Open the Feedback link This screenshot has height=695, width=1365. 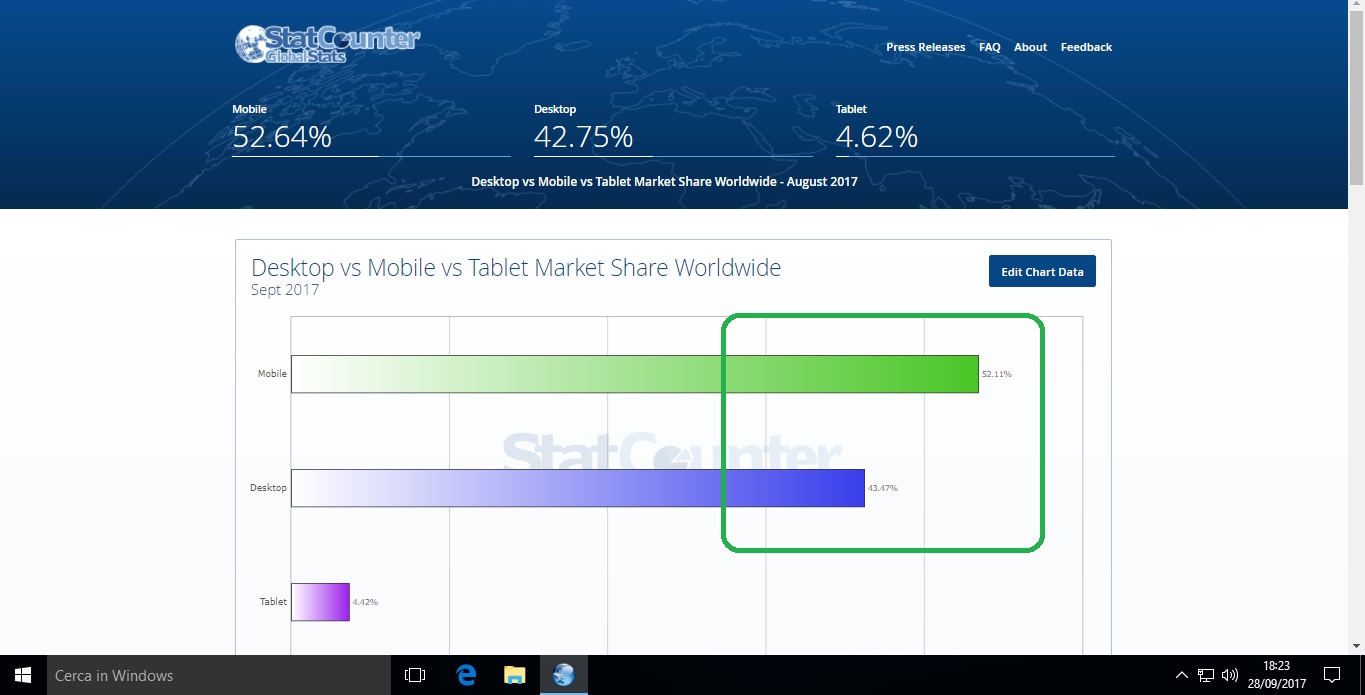tap(1086, 47)
